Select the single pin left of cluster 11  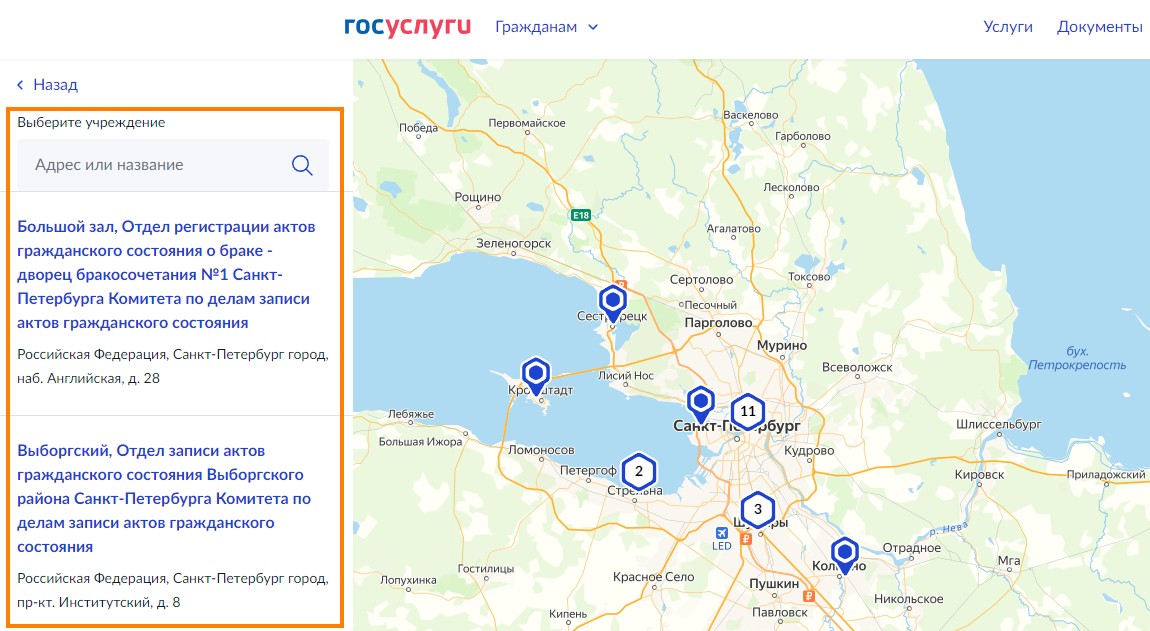point(700,404)
